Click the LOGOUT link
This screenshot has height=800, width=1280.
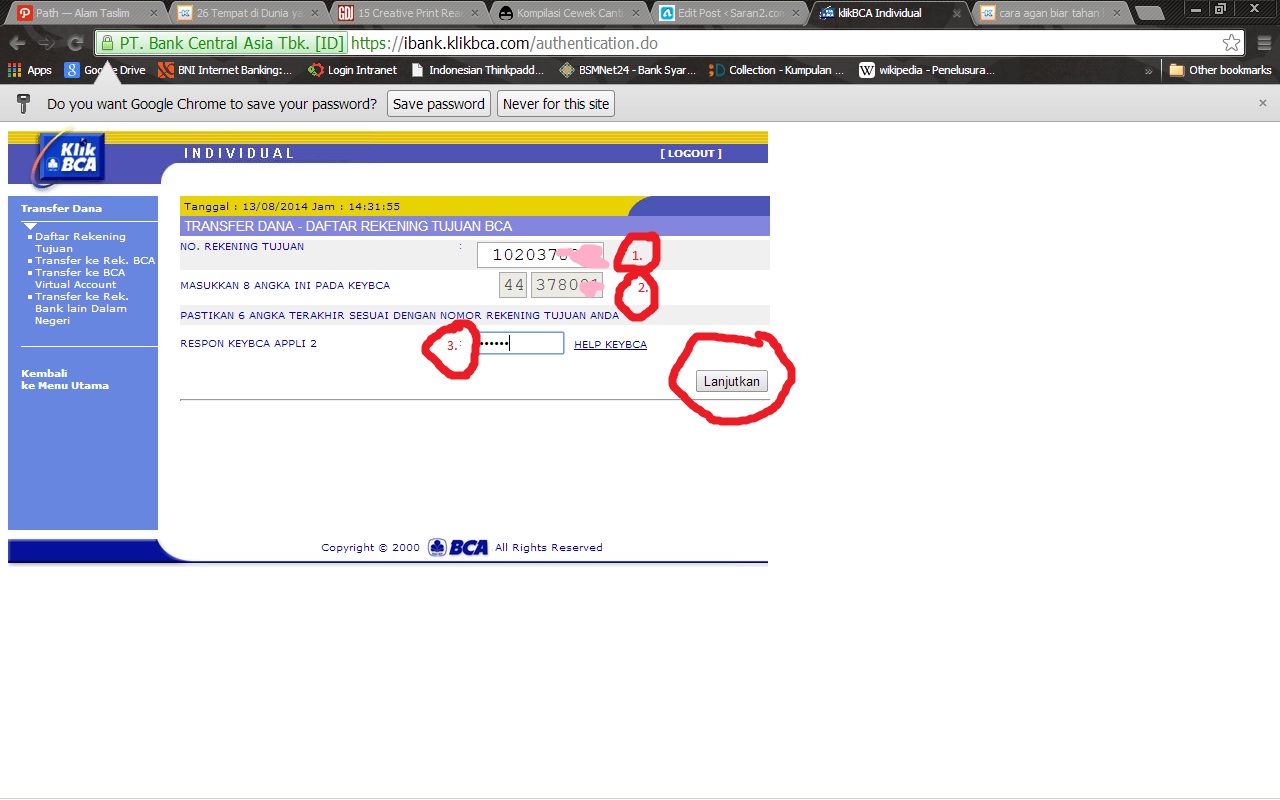tap(691, 153)
